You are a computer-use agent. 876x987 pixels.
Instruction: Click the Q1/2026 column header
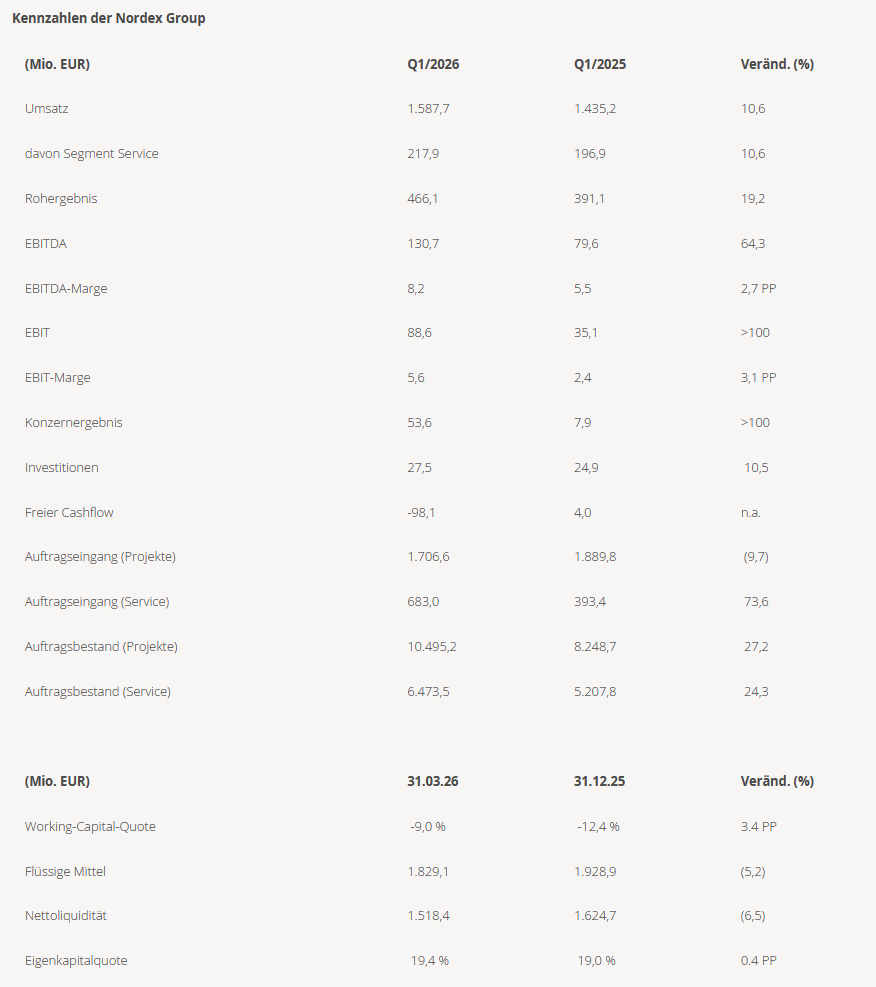[x=433, y=64]
